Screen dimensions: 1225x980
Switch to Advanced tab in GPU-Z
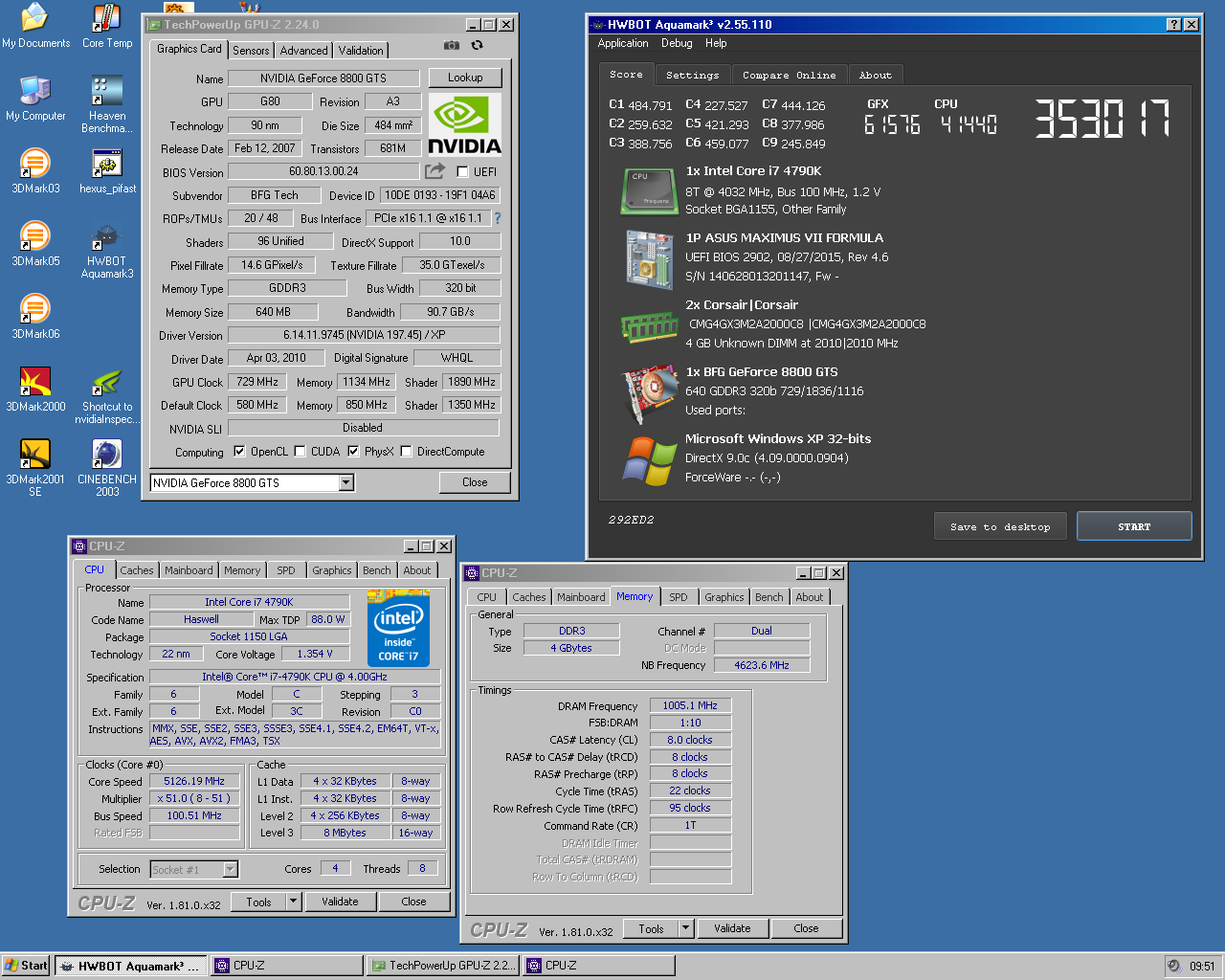point(304,51)
